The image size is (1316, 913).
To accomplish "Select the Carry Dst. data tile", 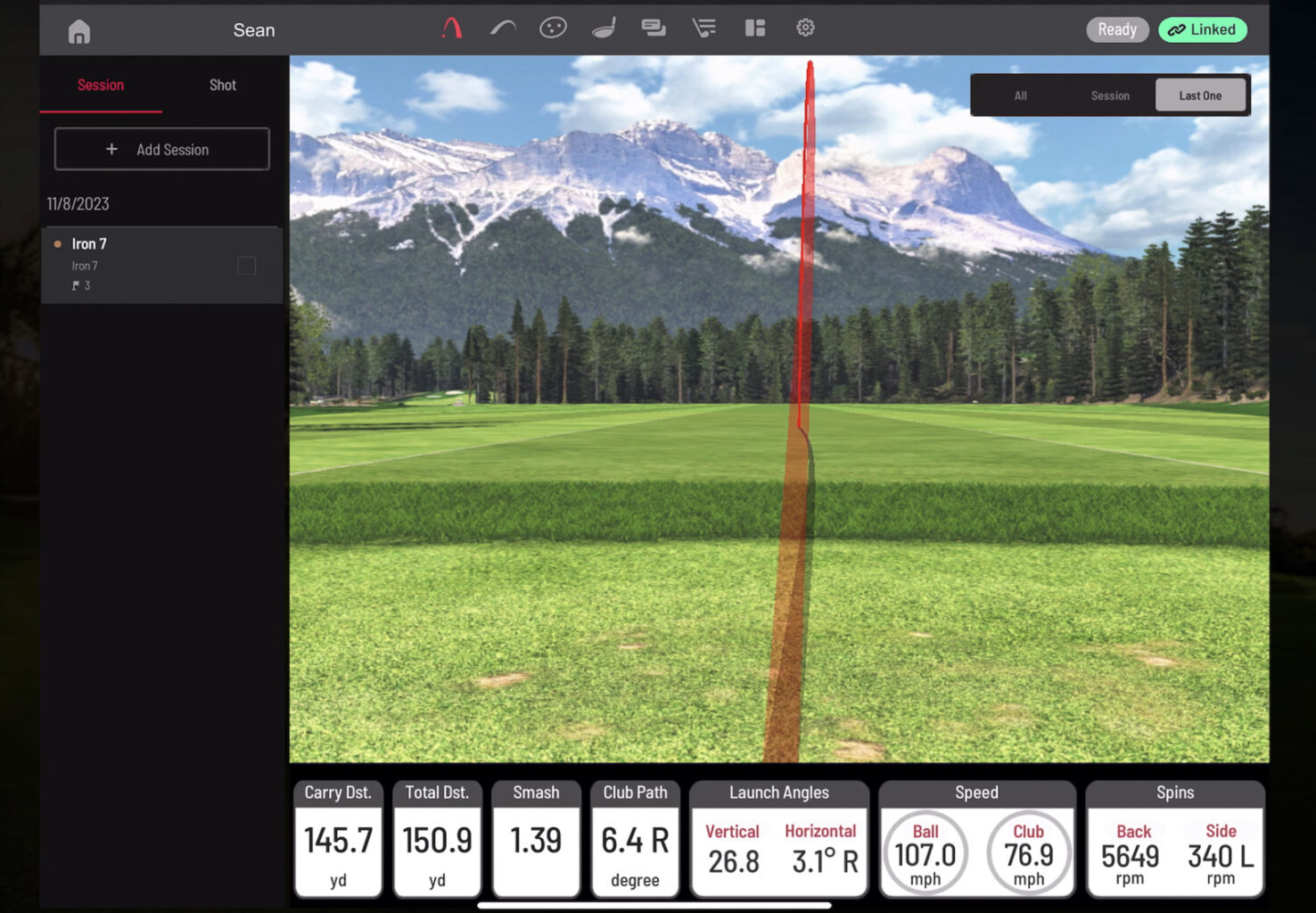I will (338, 838).
